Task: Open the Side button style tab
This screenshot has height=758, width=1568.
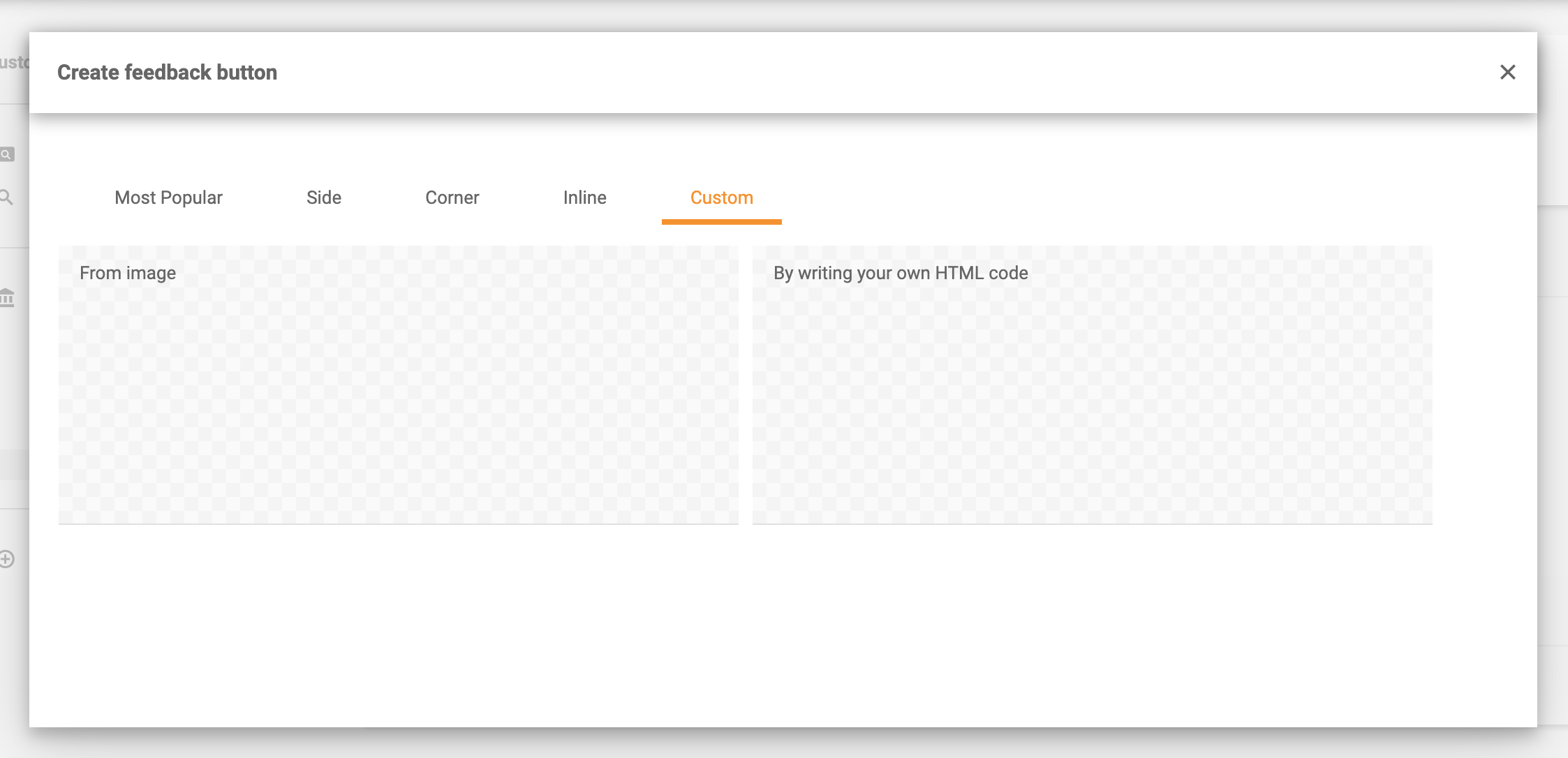Action: coord(323,198)
